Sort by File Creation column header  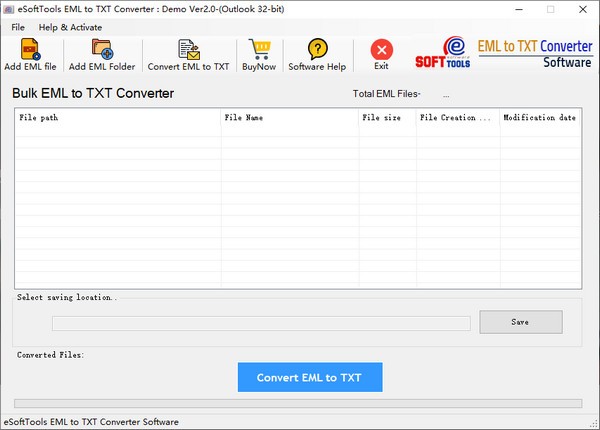pyautogui.click(x=457, y=118)
